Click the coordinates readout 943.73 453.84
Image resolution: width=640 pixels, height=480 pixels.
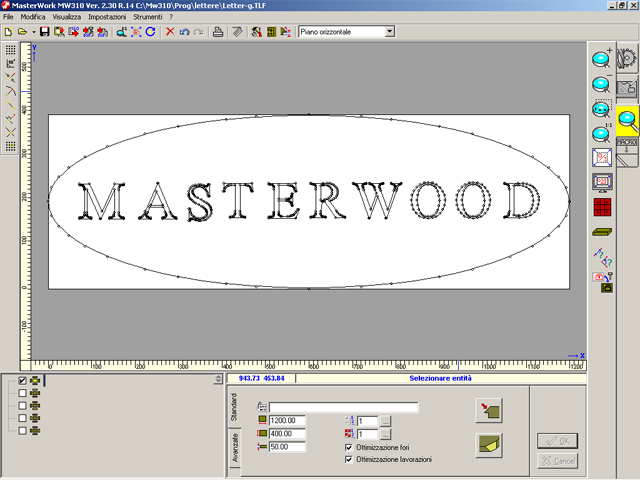click(261, 378)
